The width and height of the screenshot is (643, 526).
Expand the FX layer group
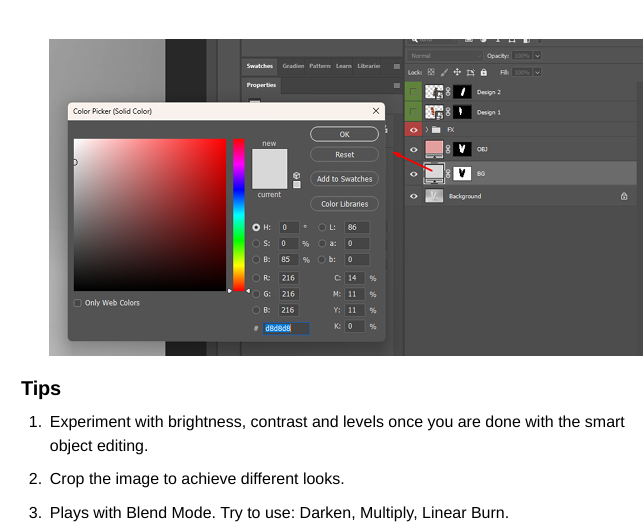pyautogui.click(x=426, y=130)
